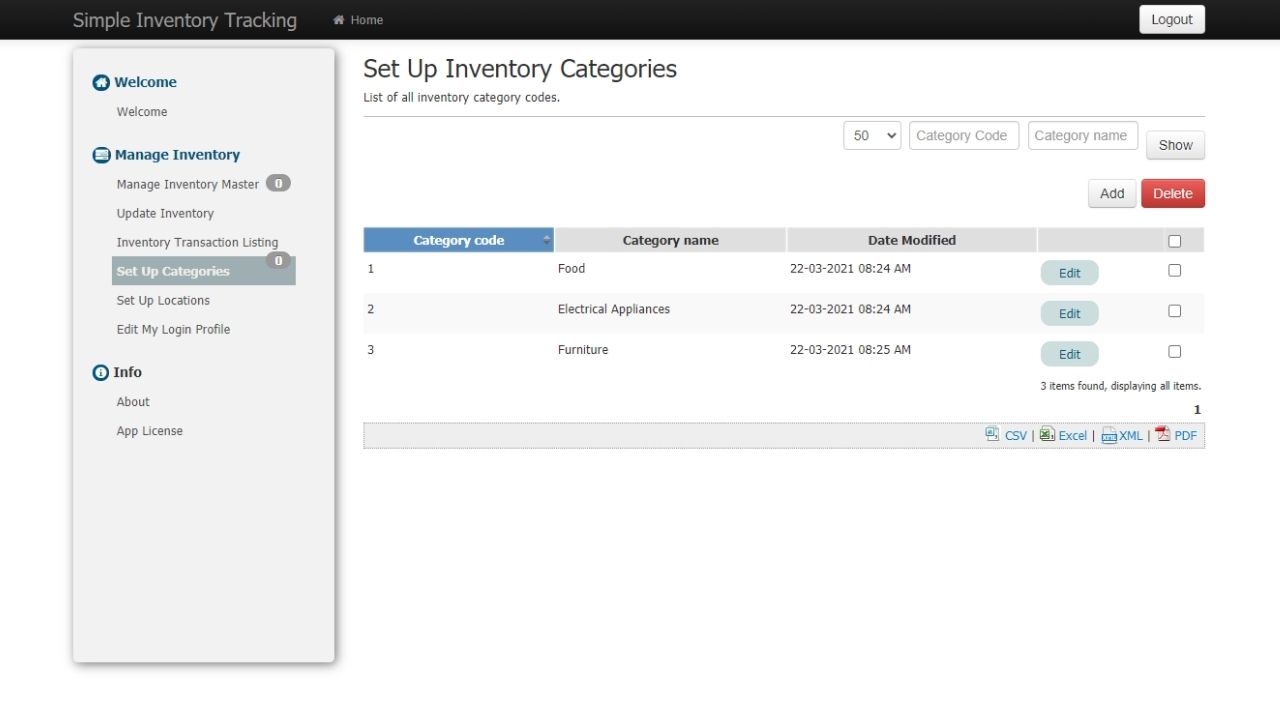Check the box for Electrical Appliances row

(x=1174, y=311)
